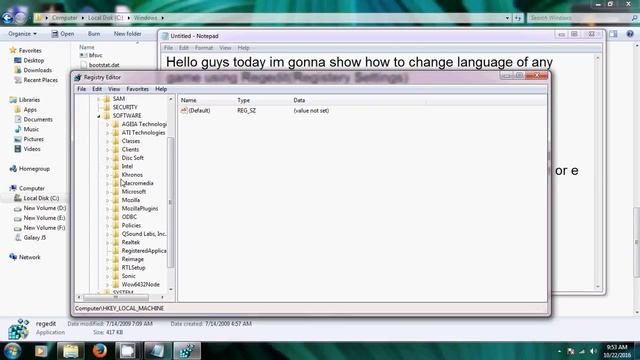
Task: Select Galaxy J5 device in Explorer sidebar
Action: pyautogui.click(x=35, y=238)
